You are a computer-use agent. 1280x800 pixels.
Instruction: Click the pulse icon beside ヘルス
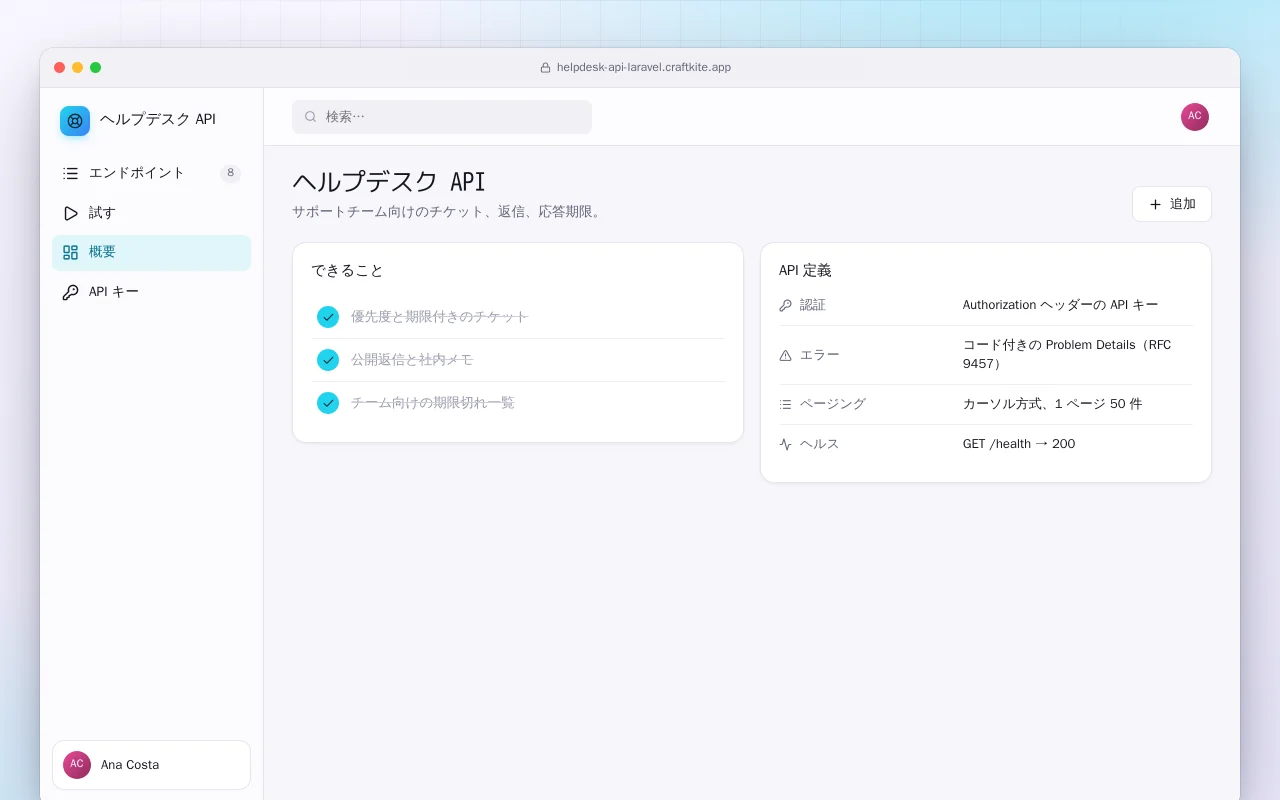[x=785, y=444]
